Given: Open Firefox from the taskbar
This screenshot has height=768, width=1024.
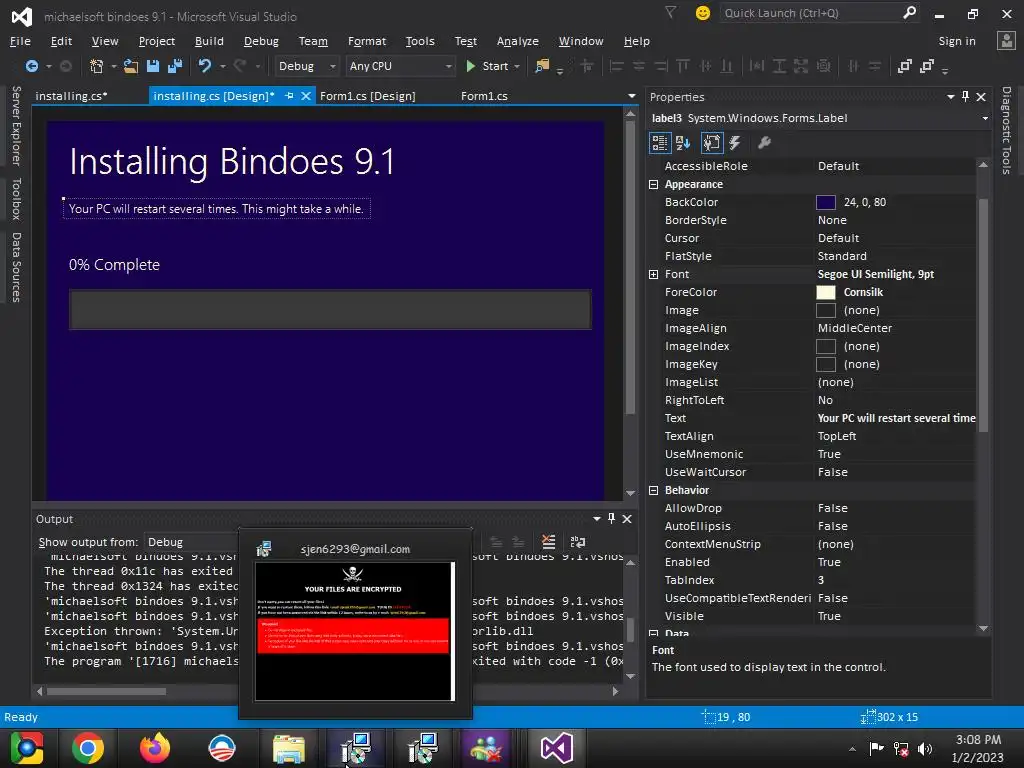Looking at the screenshot, I should (155, 748).
